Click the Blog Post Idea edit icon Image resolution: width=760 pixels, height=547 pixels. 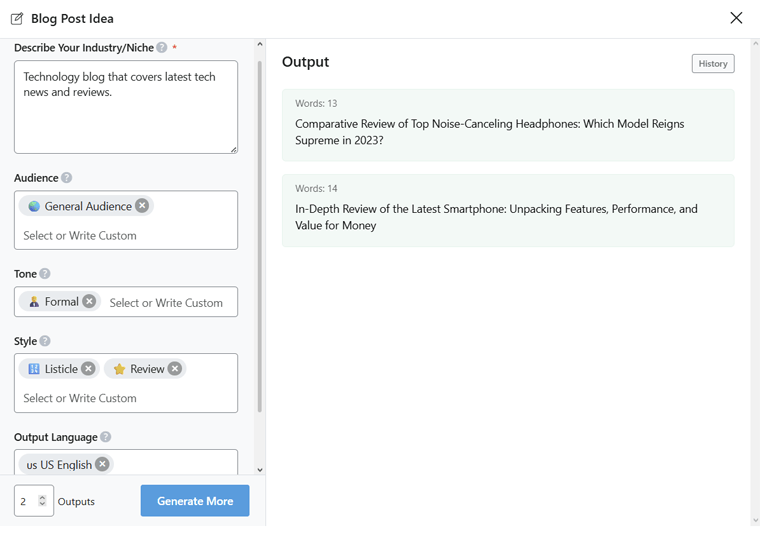tap(17, 18)
